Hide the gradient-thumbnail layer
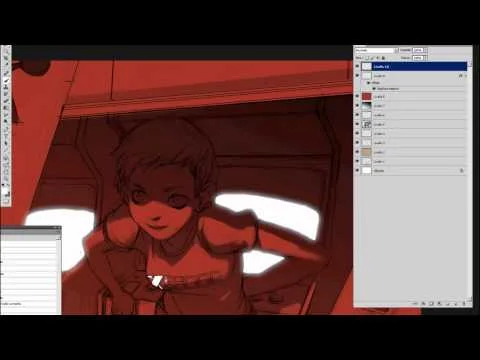 pyautogui.click(x=357, y=106)
